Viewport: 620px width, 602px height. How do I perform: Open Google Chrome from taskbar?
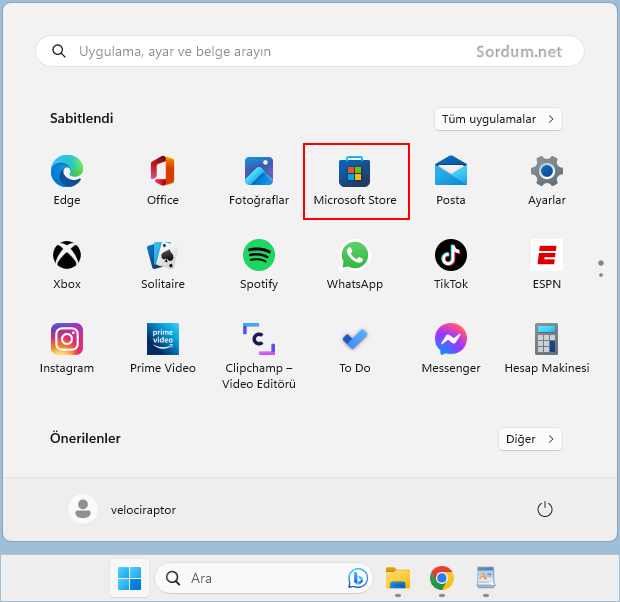click(442, 578)
